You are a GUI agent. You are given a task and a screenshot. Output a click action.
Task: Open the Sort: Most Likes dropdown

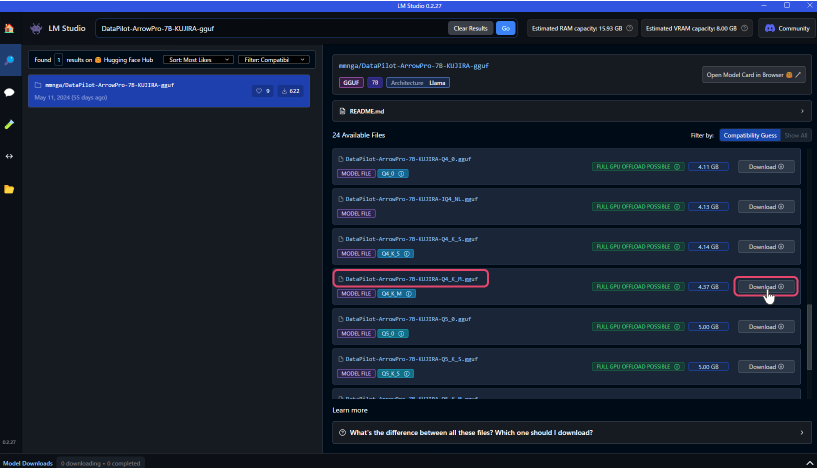coord(200,60)
